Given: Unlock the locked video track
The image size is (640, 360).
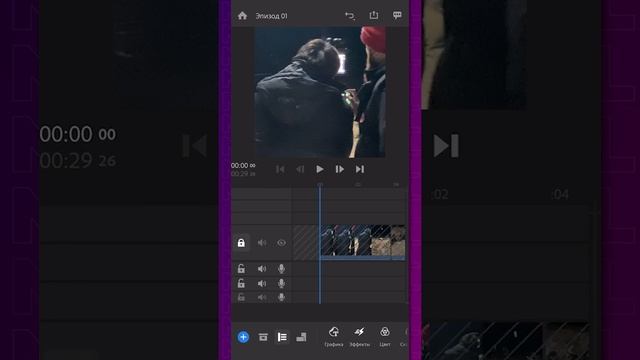Looking at the screenshot, I should (x=241, y=243).
